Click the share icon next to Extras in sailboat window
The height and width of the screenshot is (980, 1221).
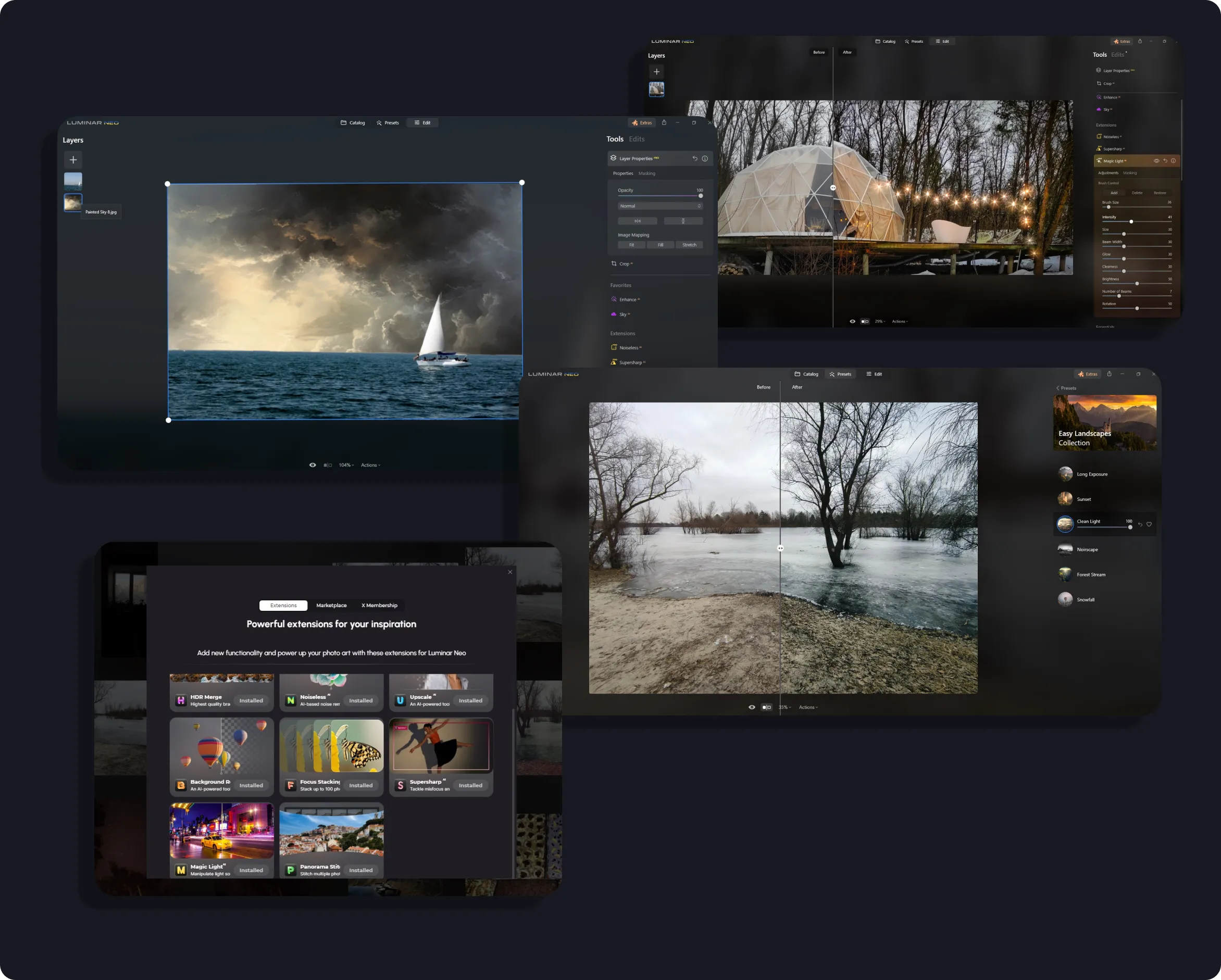point(664,122)
